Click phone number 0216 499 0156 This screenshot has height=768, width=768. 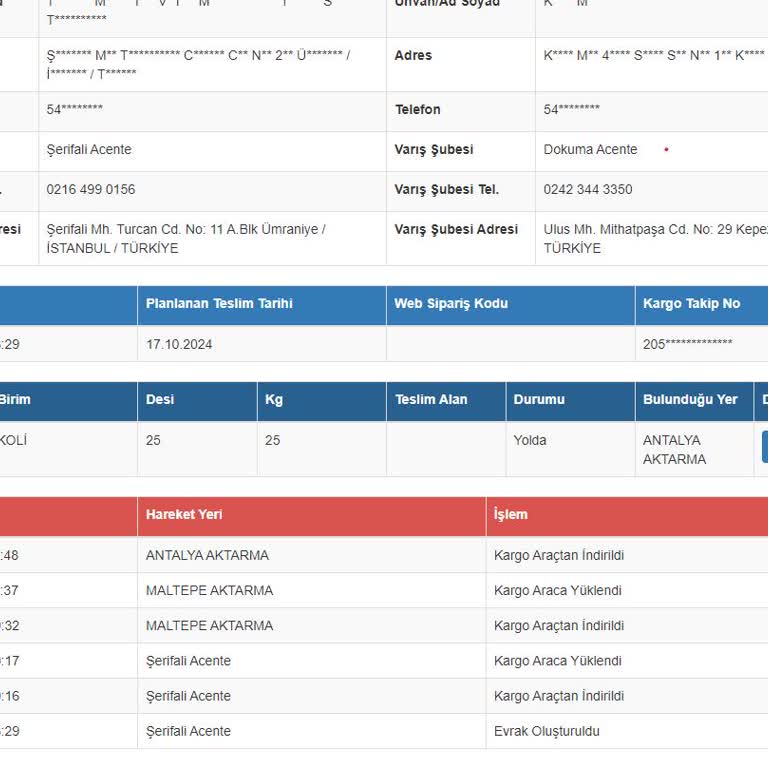click(91, 190)
